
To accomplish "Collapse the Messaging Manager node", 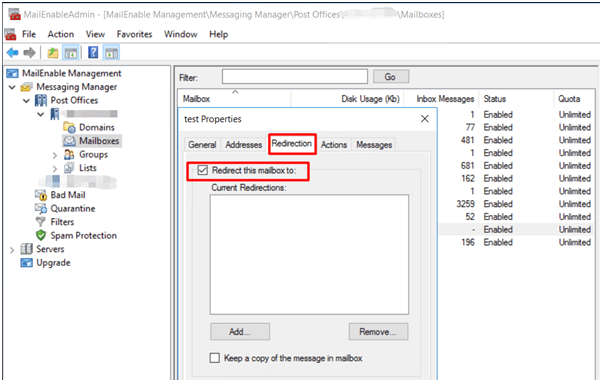I will (x=12, y=88).
